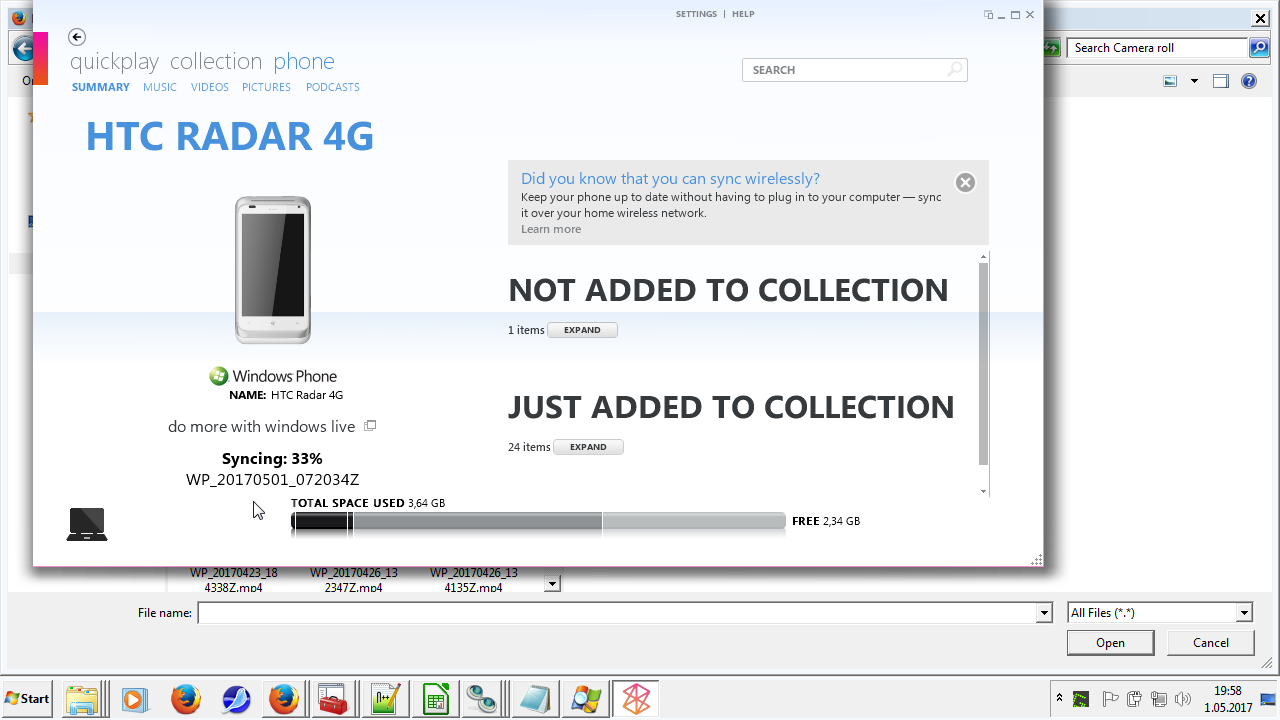Click the file list scroll down arrow
1280x720 pixels.
[553, 583]
